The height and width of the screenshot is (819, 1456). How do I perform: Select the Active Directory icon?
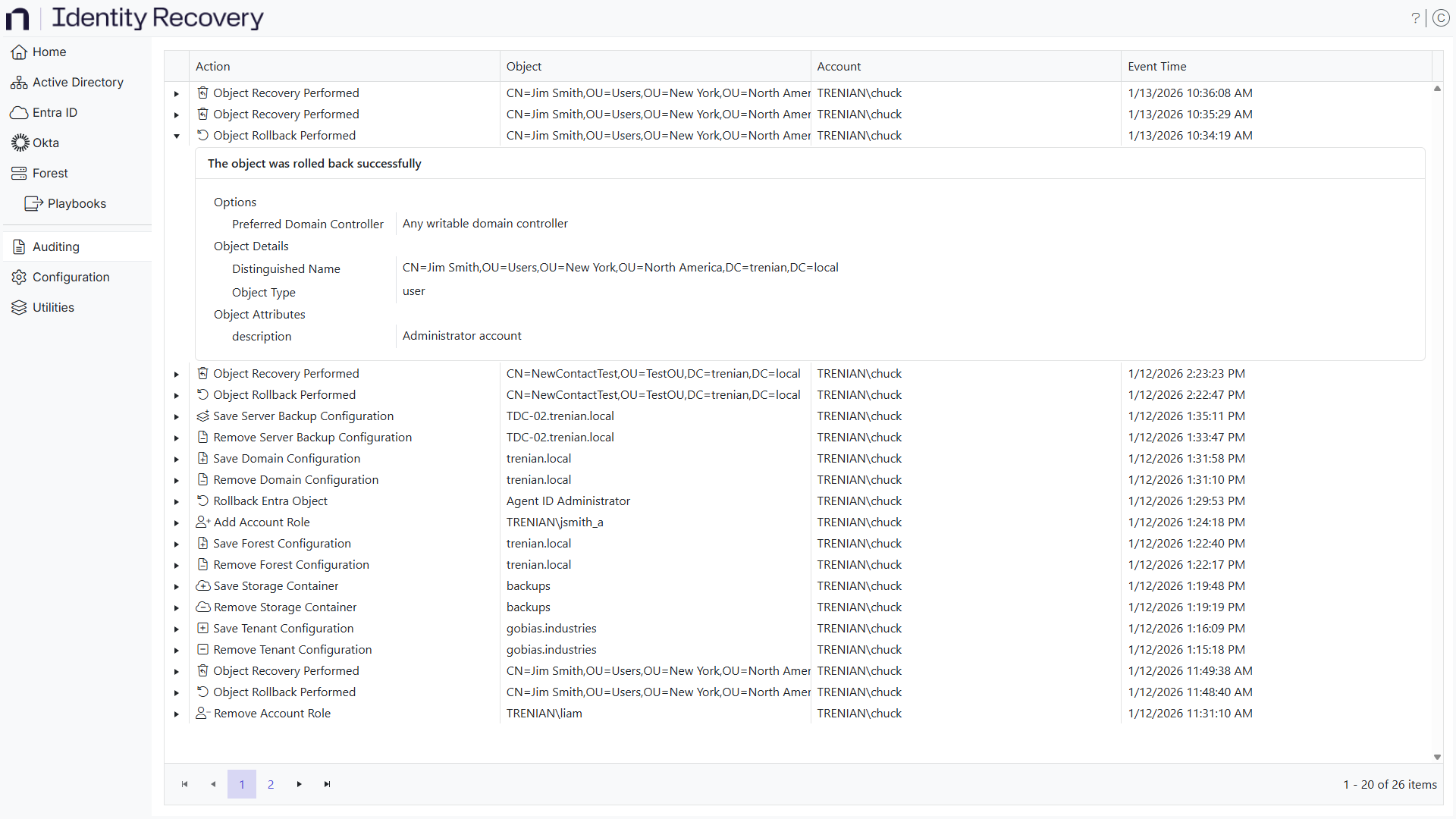[18, 82]
